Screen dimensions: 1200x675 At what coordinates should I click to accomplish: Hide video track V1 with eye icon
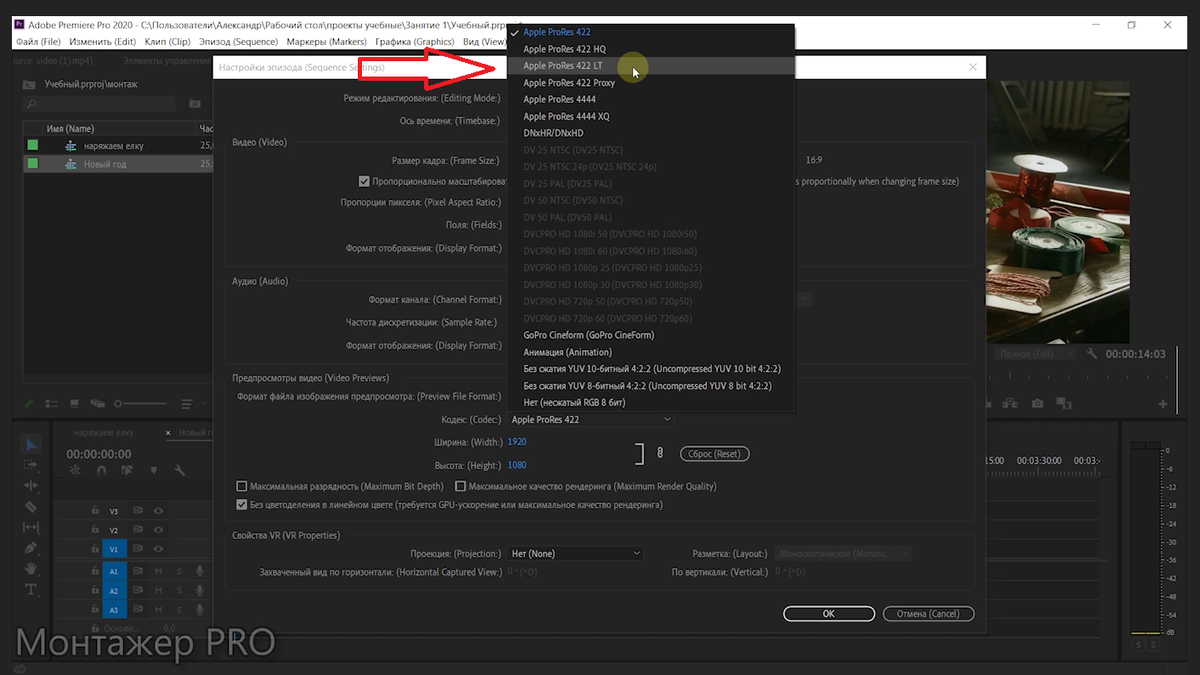[158, 549]
